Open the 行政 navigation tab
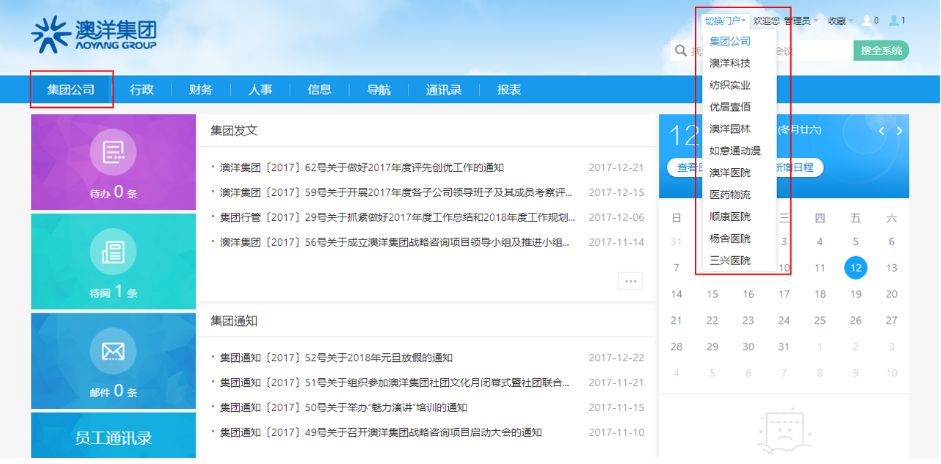The width and height of the screenshot is (941, 464). 142,90
